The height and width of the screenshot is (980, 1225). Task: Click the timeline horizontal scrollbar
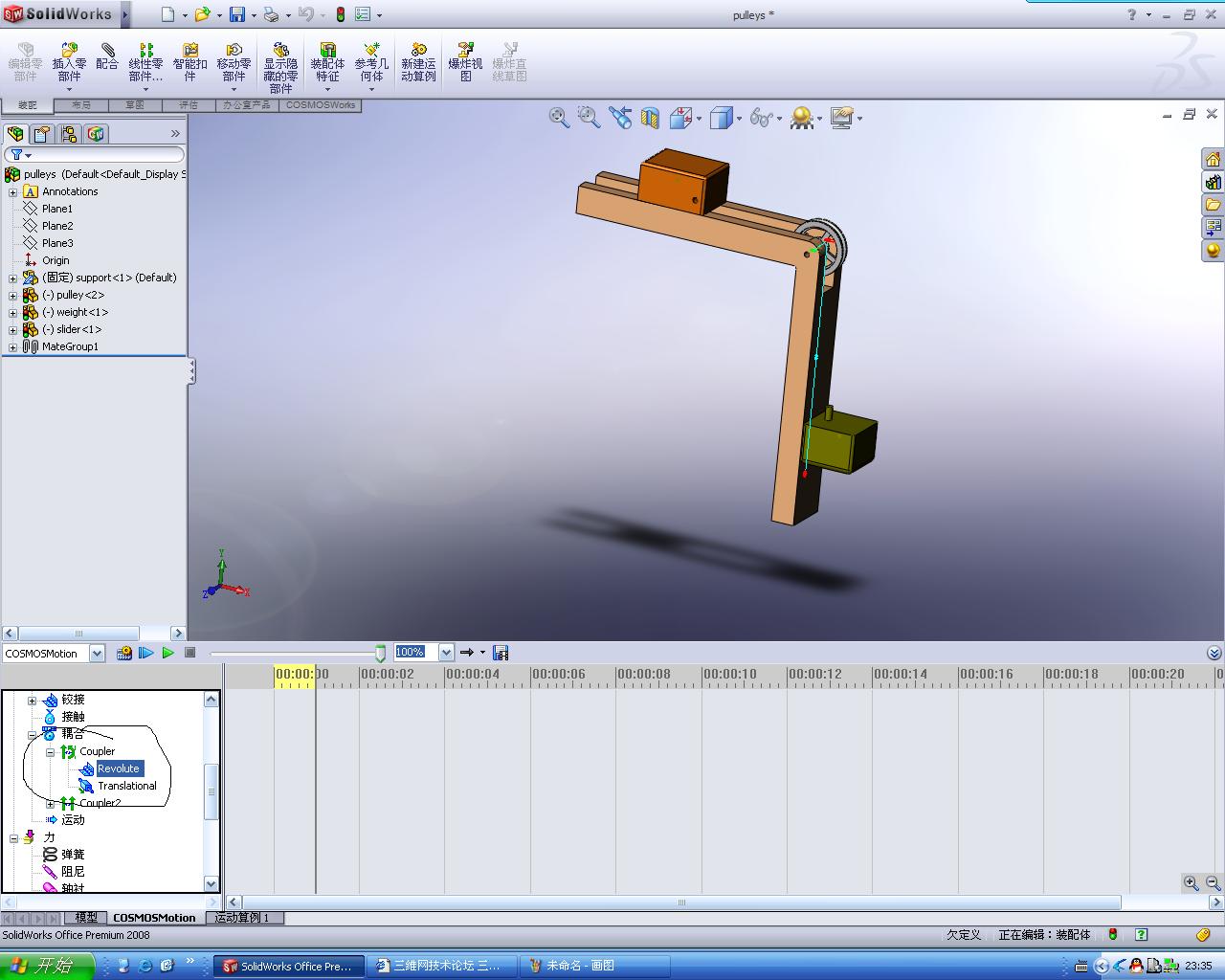coord(681,902)
